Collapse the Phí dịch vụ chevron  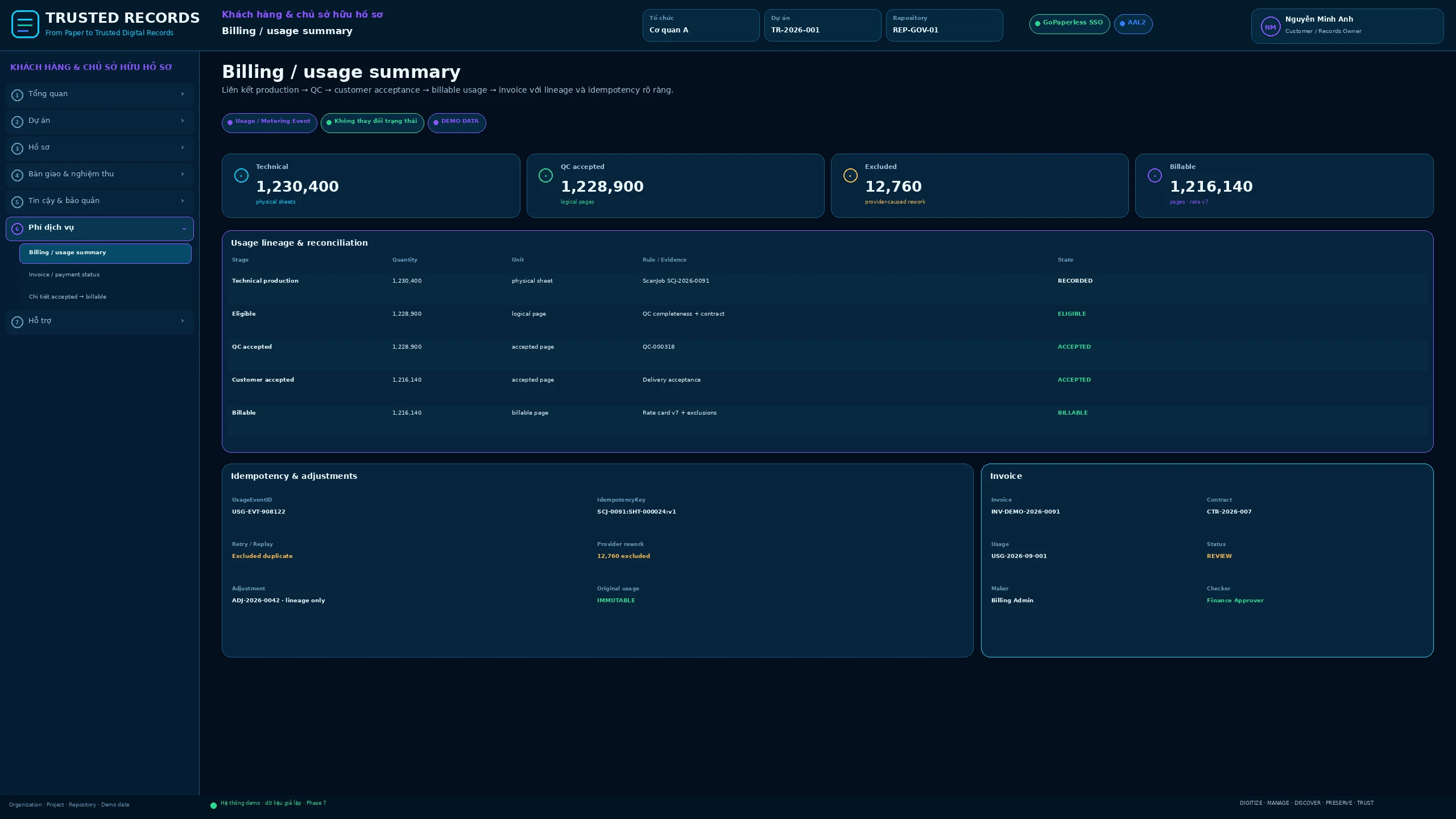[x=184, y=229]
